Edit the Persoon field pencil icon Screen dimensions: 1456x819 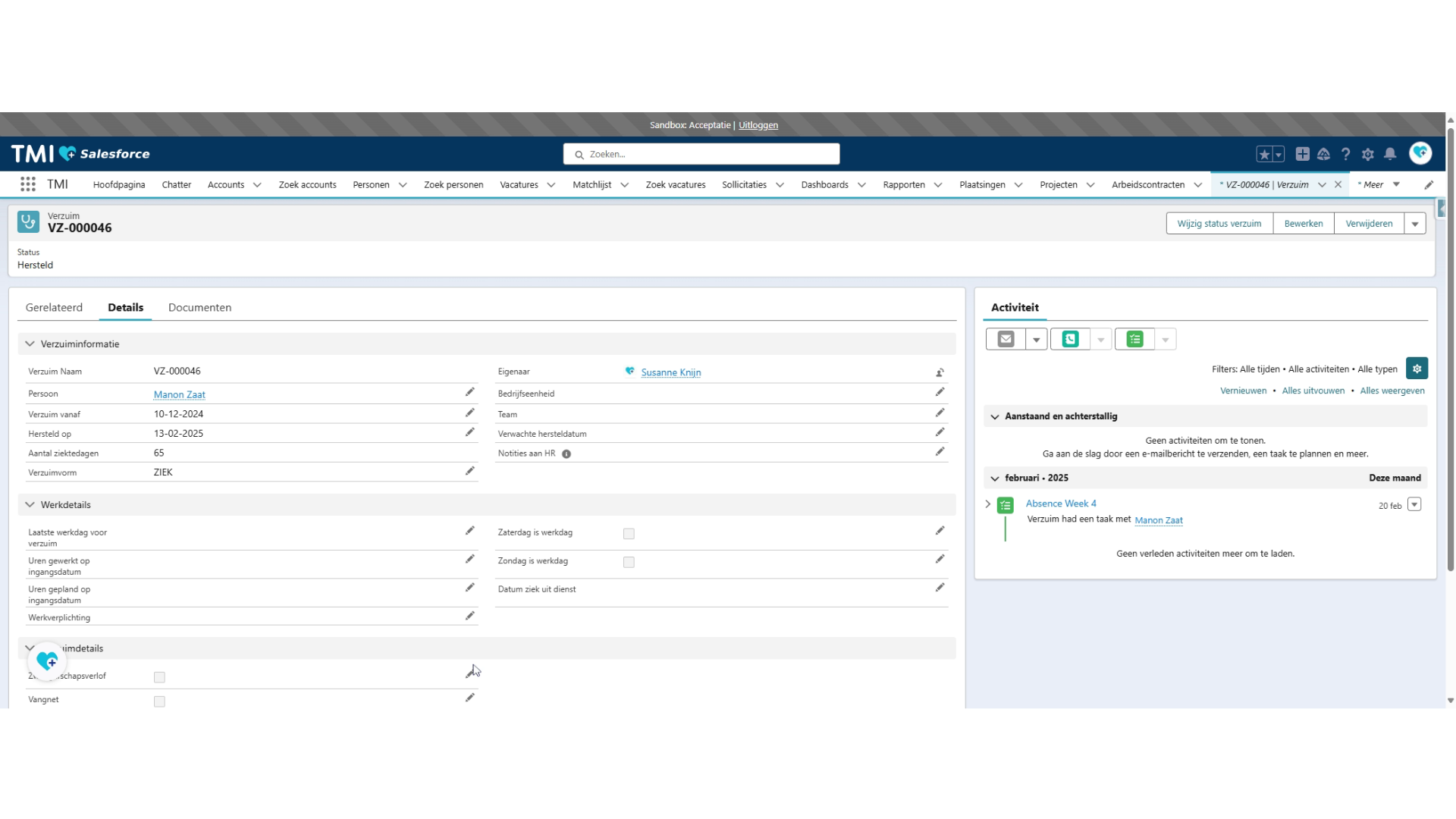coord(470,392)
